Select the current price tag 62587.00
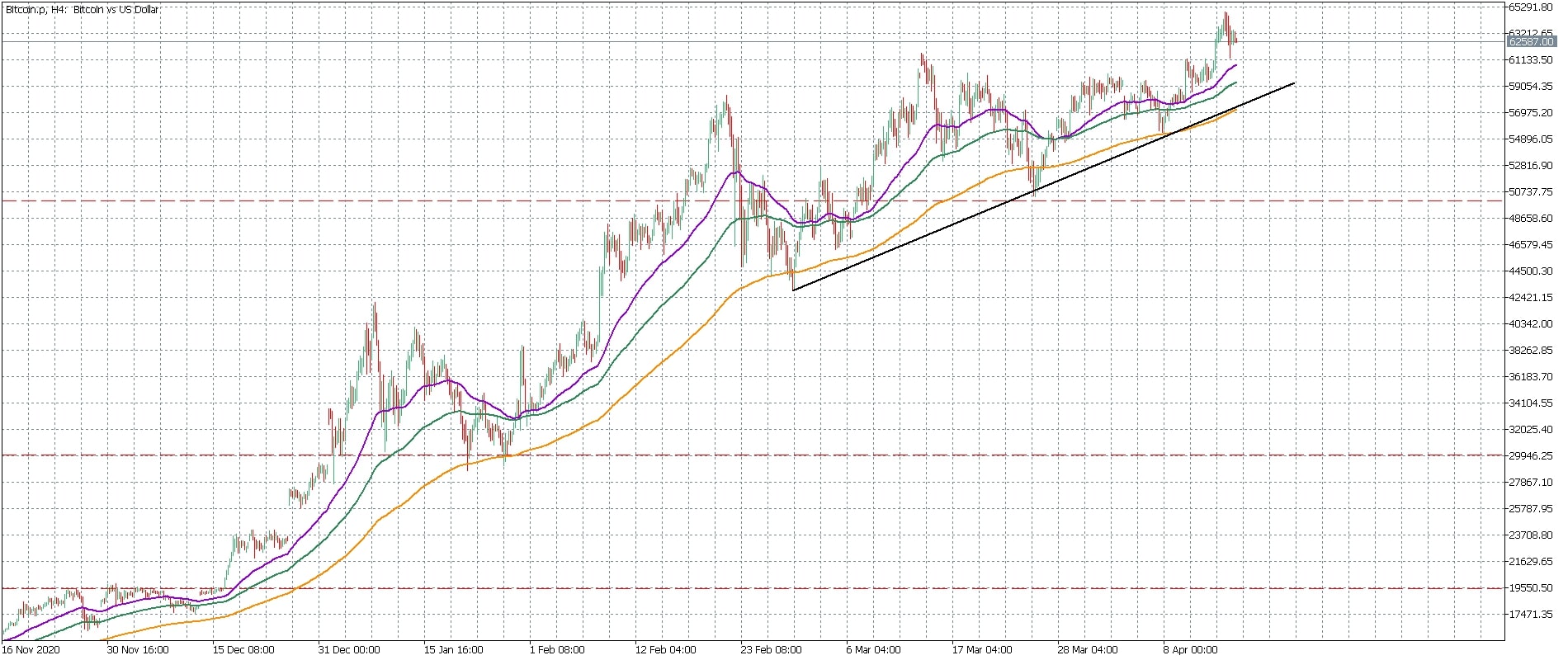The image size is (1568, 660). click(x=1531, y=41)
